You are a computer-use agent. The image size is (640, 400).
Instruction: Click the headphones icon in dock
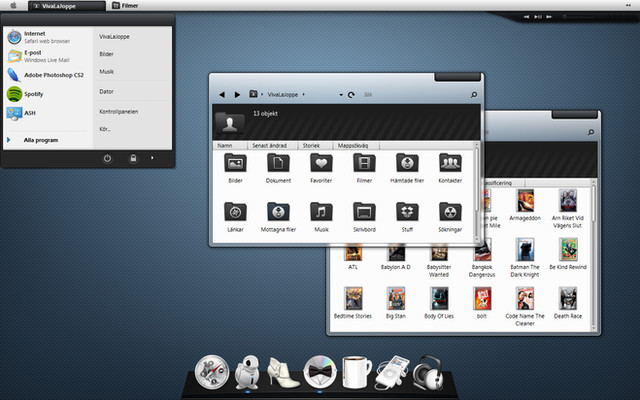428,373
